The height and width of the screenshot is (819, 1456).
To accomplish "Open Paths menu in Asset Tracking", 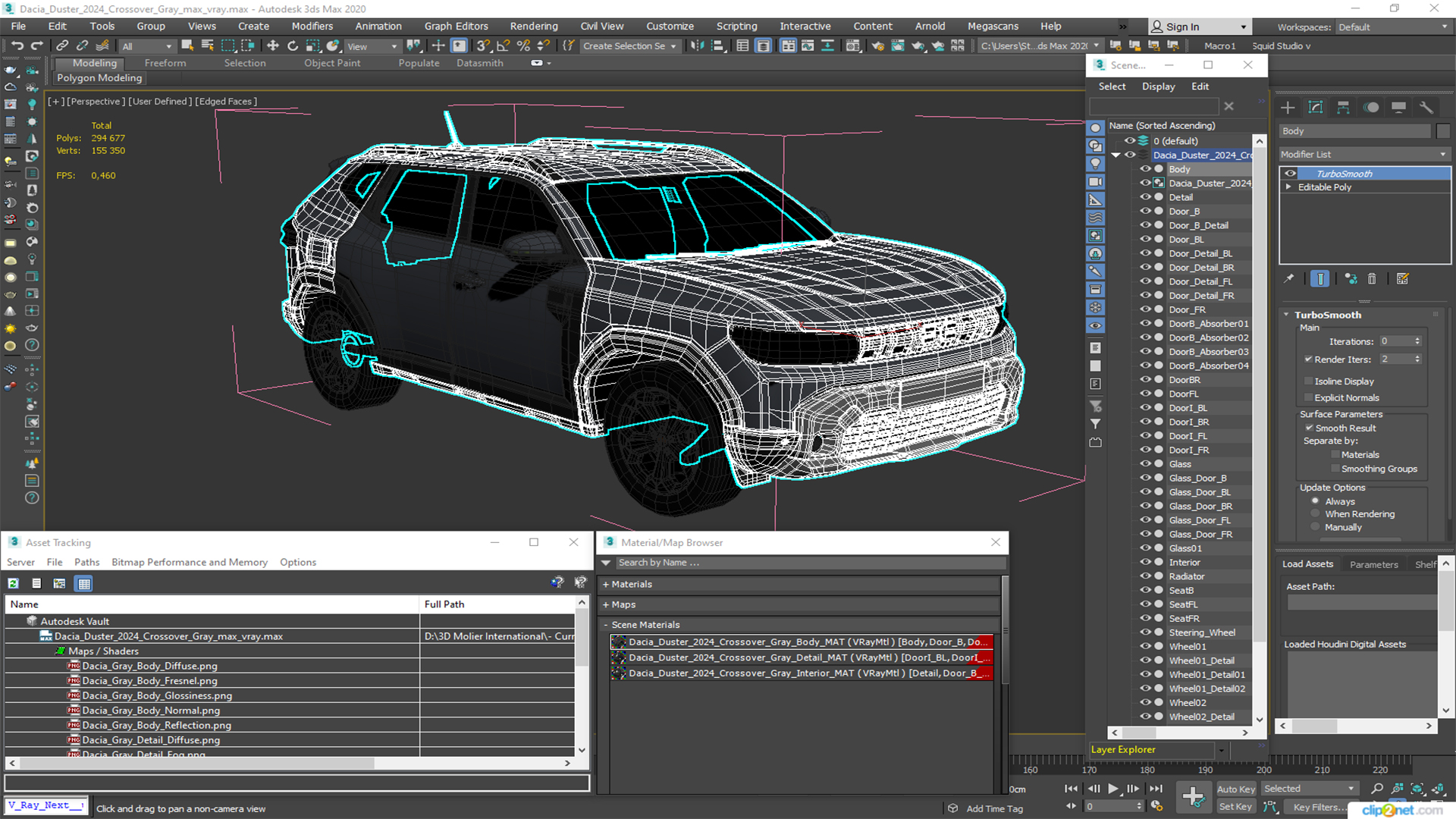I will tap(86, 562).
